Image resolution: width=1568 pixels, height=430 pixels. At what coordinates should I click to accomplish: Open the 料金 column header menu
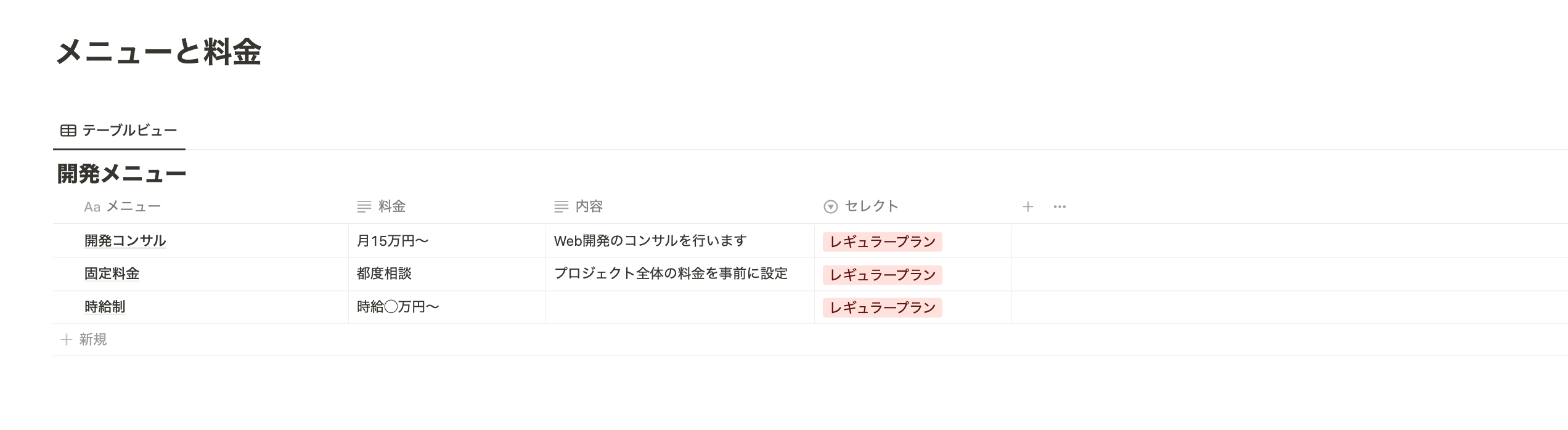447,207
